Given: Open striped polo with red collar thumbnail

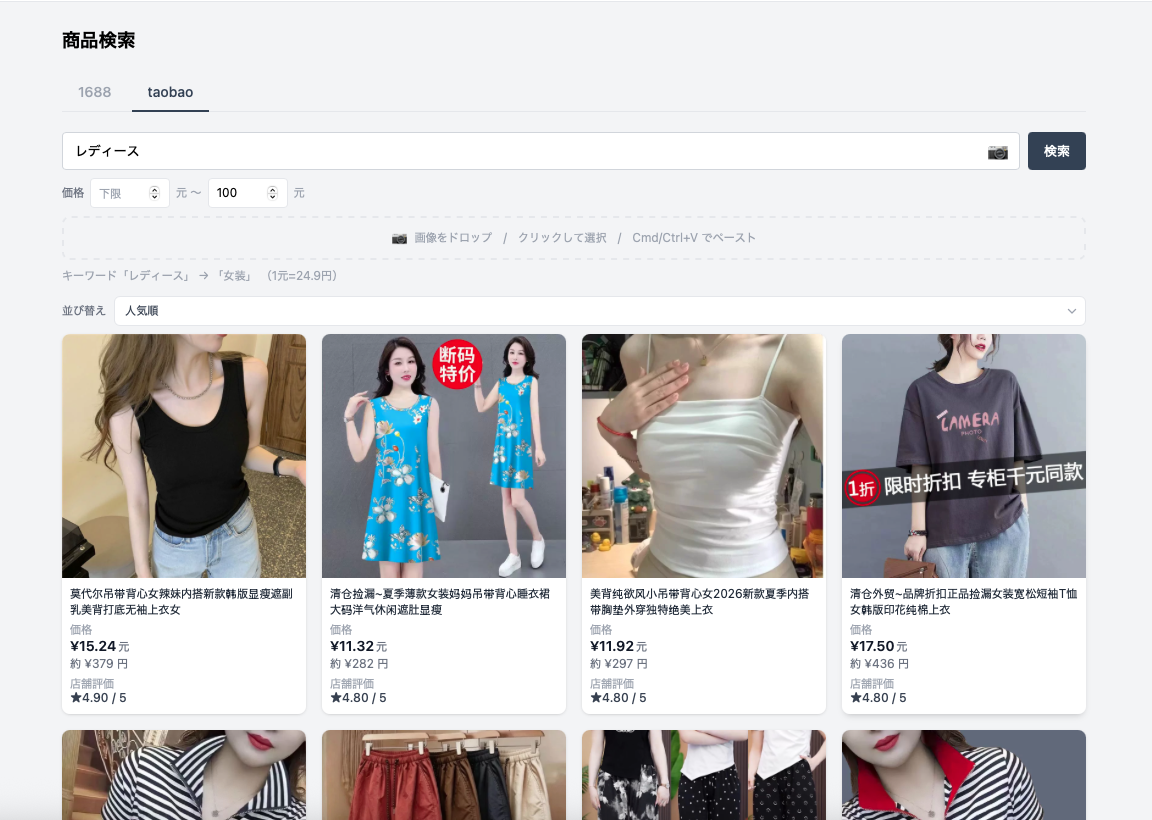Looking at the screenshot, I should tap(964, 774).
